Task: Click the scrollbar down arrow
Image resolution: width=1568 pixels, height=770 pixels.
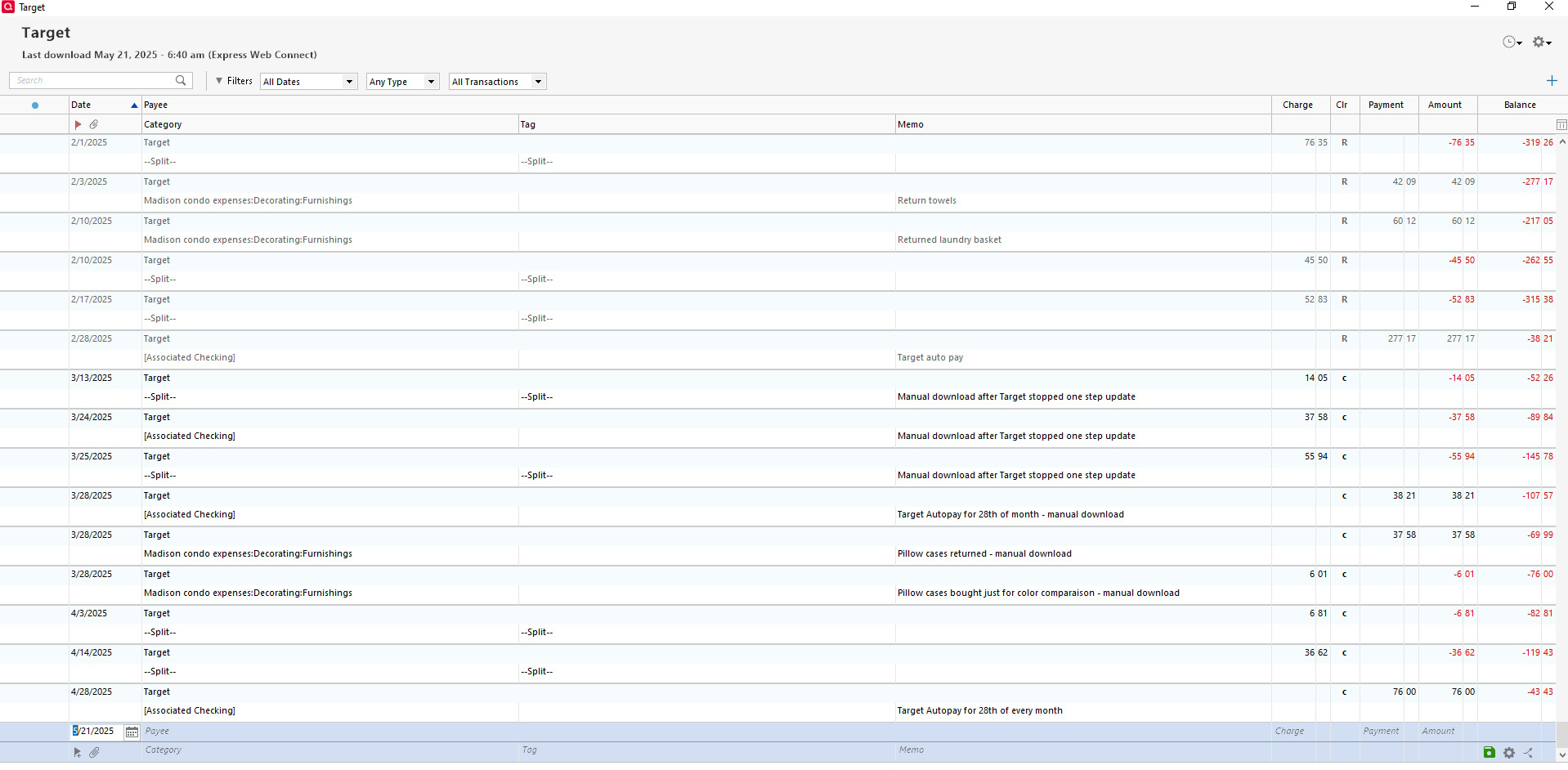Action: (1562, 755)
